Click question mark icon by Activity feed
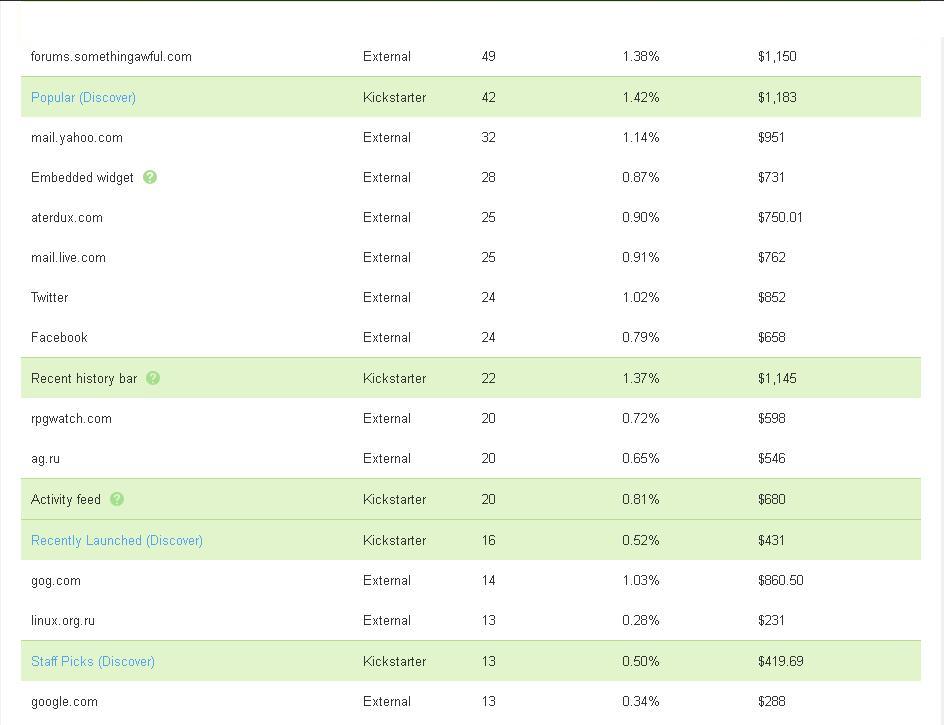Image resolution: width=944 pixels, height=725 pixels. coord(117,499)
